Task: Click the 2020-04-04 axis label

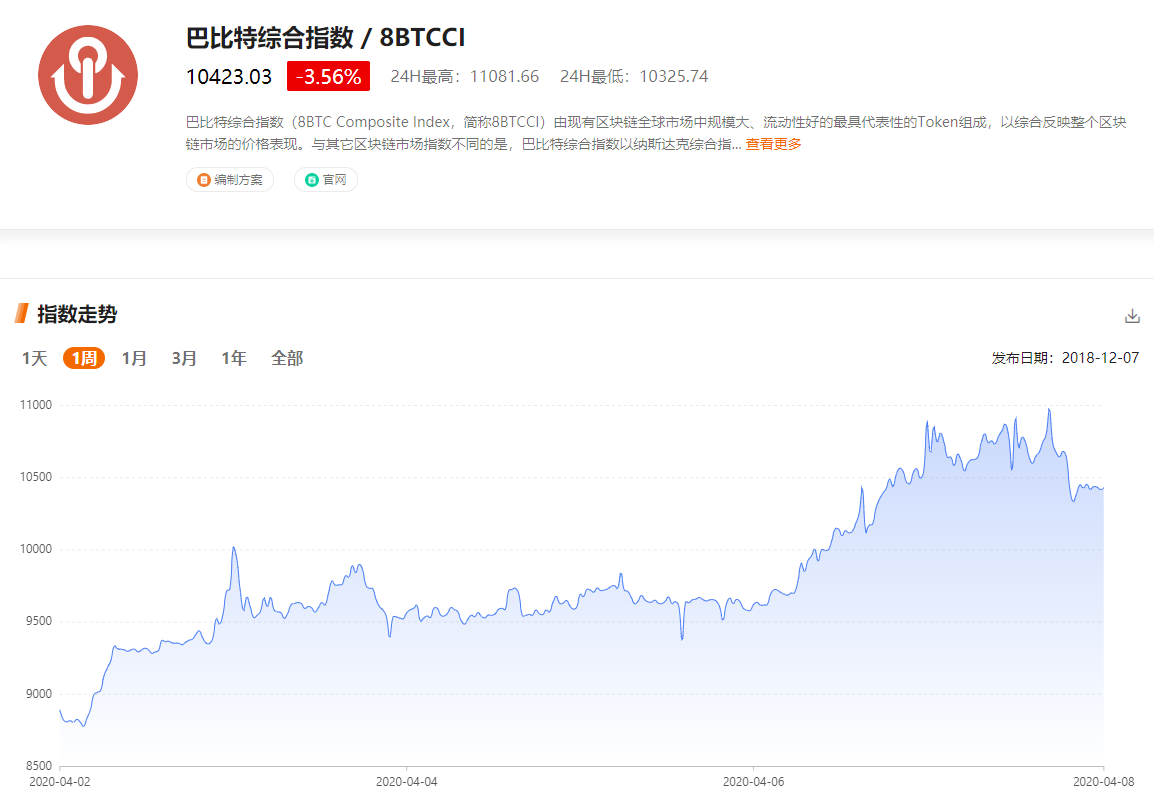Action: coord(406,782)
